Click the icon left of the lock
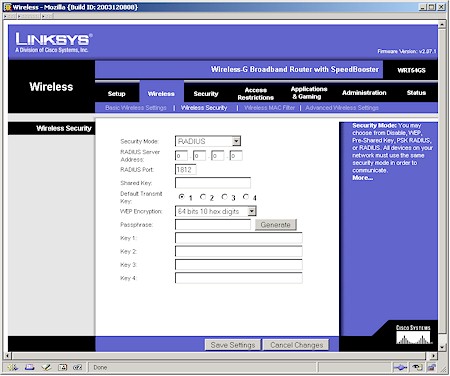The image size is (450, 376). click(417, 367)
